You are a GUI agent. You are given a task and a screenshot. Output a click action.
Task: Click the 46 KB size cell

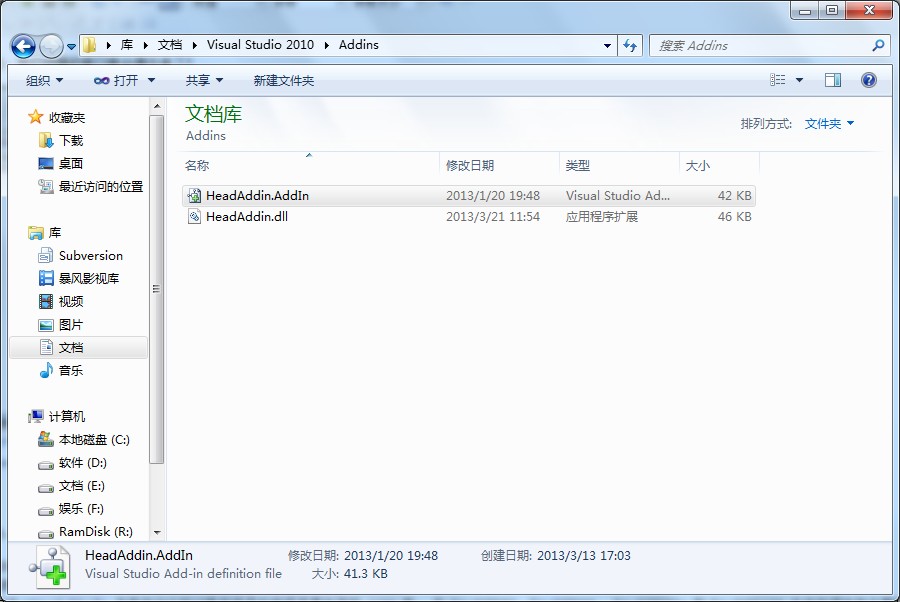tap(734, 216)
